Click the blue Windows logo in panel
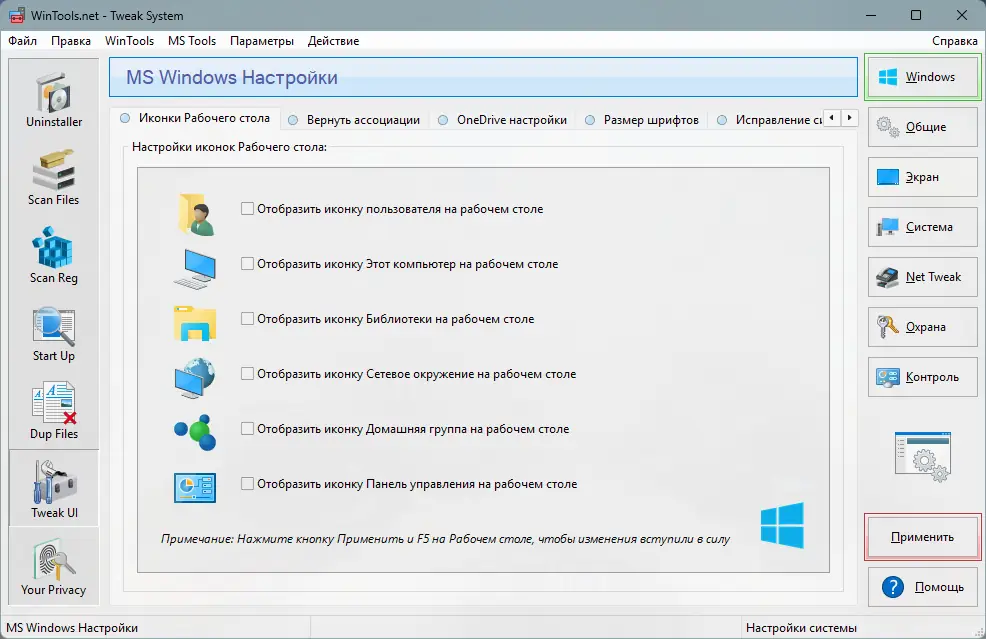This screenshot has width=986, height=639. (x=782, y=525)
